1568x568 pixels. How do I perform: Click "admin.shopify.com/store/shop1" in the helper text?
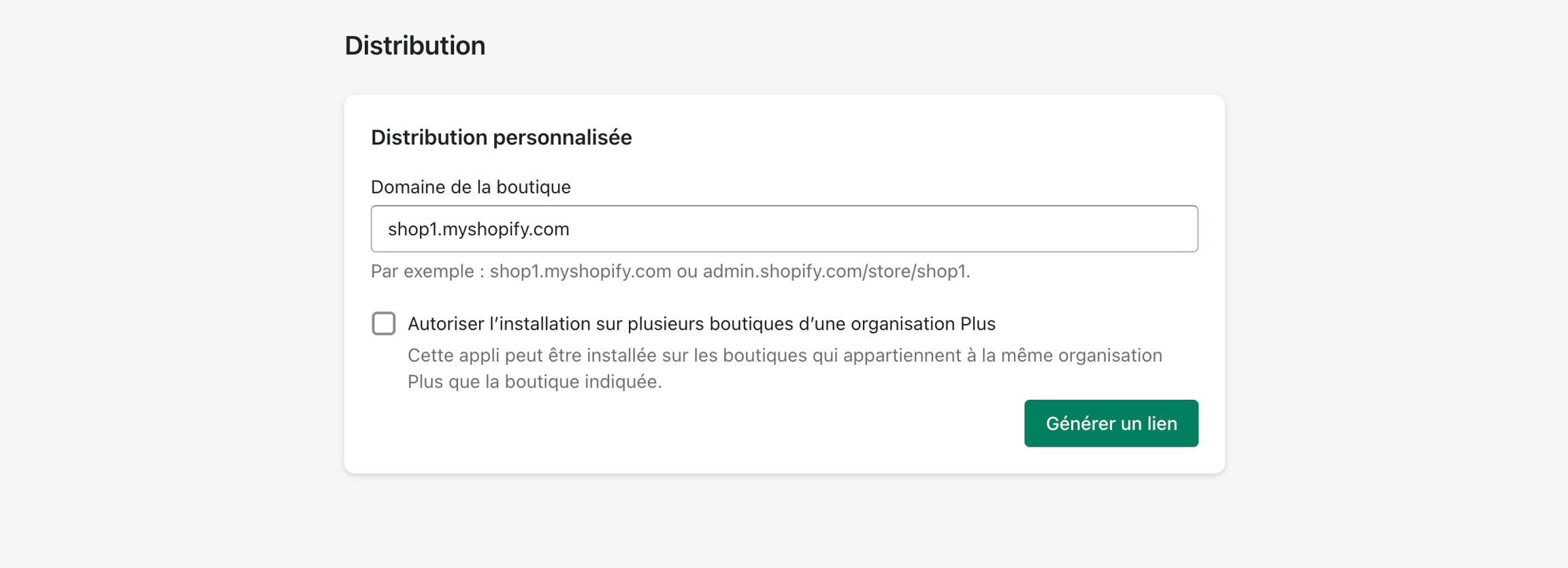(835, 272)
